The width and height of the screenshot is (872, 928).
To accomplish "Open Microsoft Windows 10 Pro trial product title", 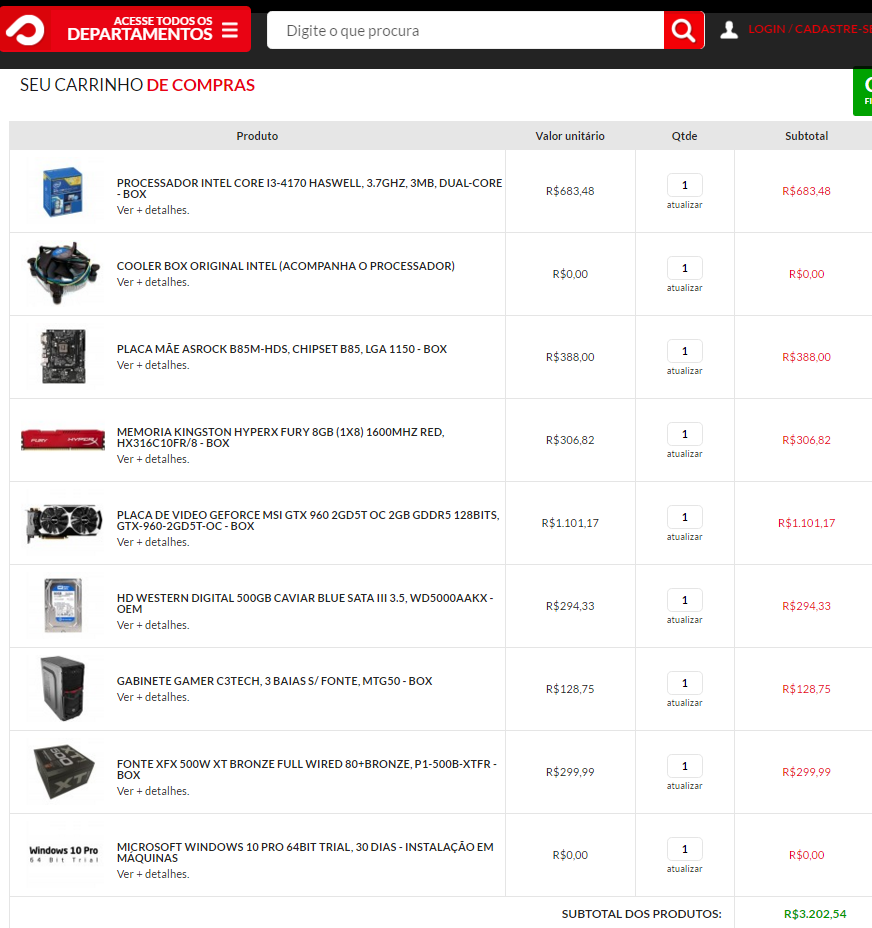I will pyautogui.click(x=305, y=852).
